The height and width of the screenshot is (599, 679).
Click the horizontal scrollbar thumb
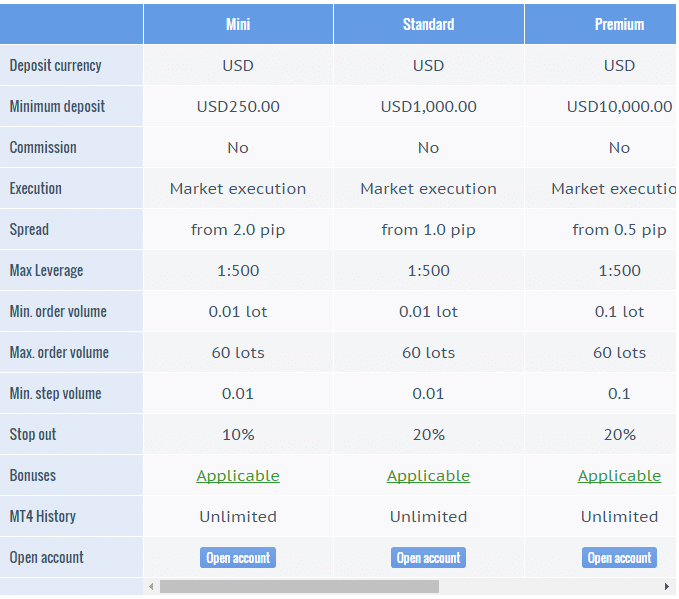click(x=299, y=586)
